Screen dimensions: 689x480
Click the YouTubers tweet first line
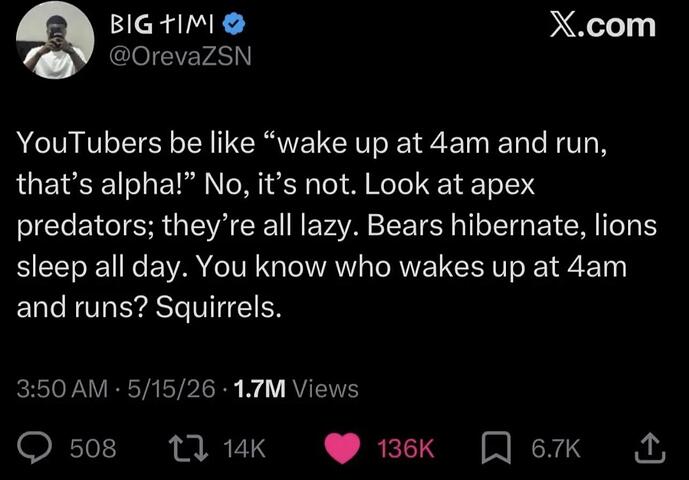click(x=312, y=144)
